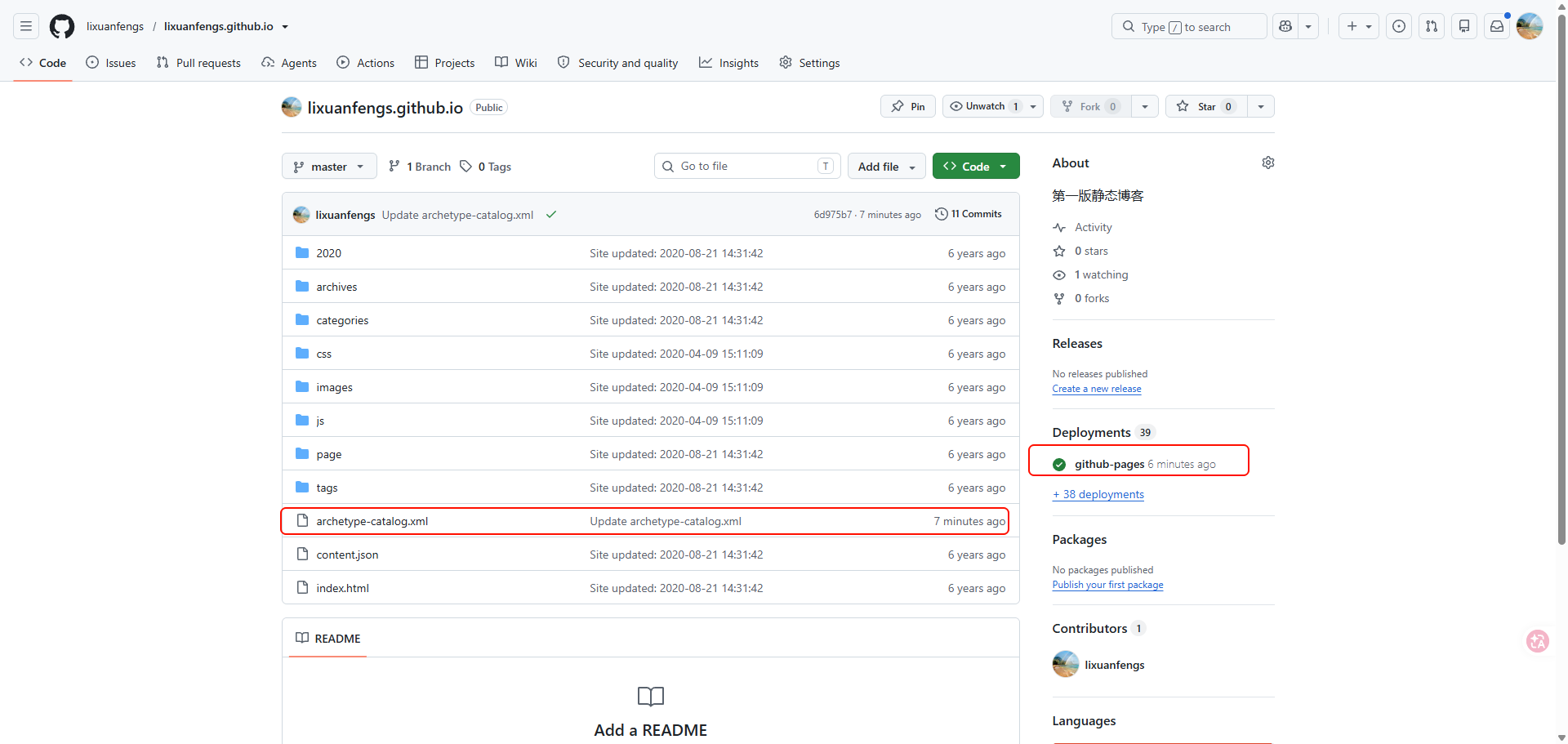1568x744 pixels.
Task: Open the Projects tab
Action: point(445,63)
